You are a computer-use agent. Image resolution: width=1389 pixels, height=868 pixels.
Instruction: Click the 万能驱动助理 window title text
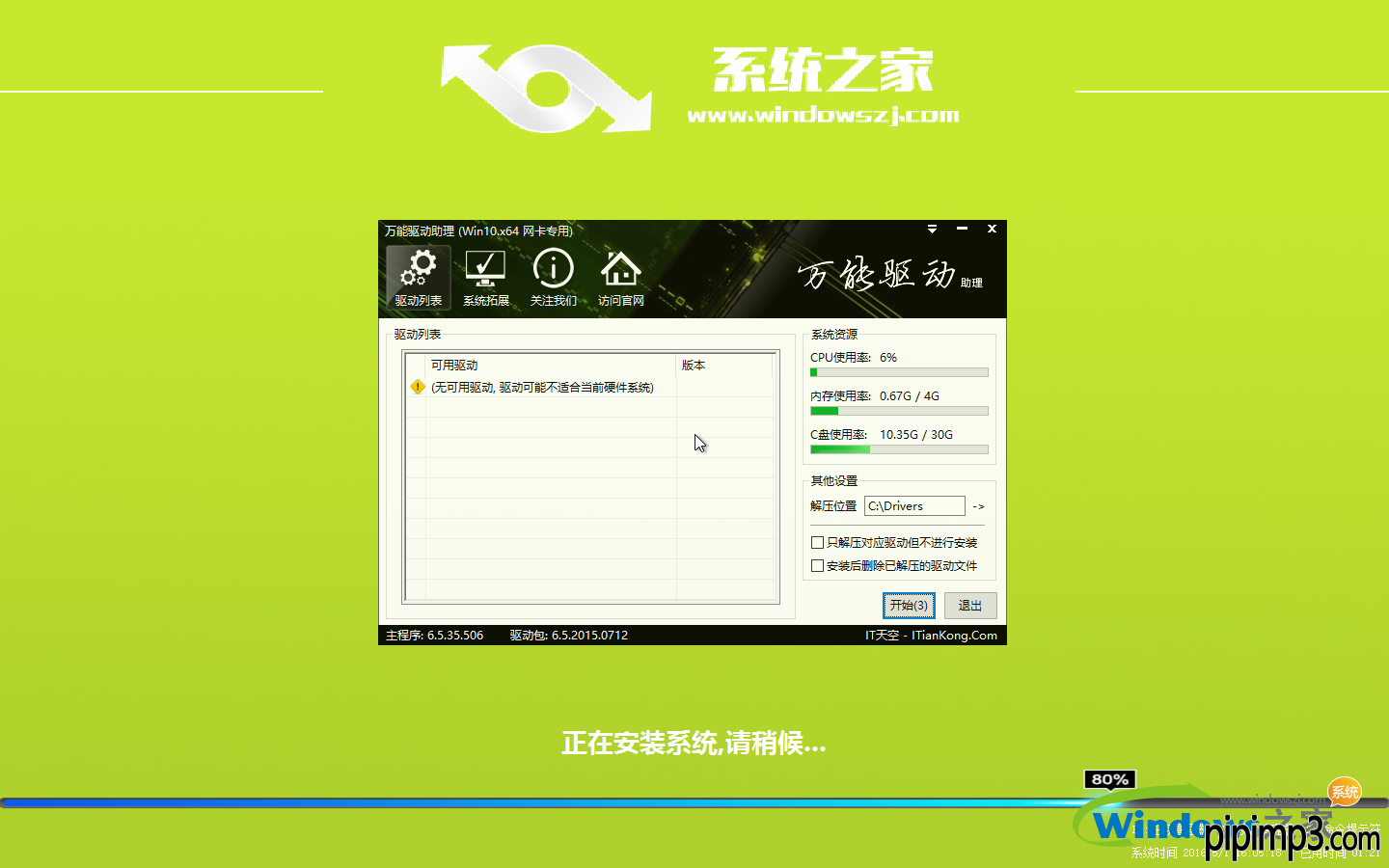coord(478,231)
